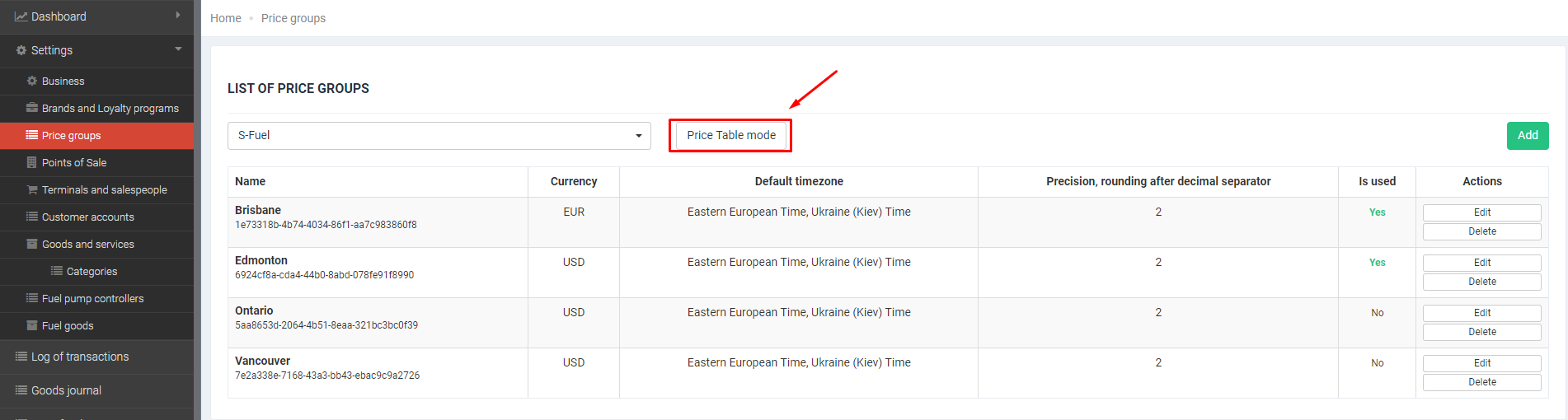Collapse the Settings menu arrow
Image resolution: width=1568 pixels, height=420 pixels.
click(178, 49)
